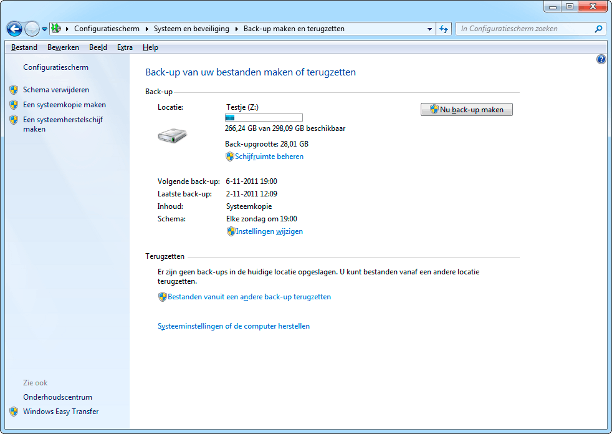Click Bestanden vanuit een andere back-up terugzetten
Image resolution: width=612 pixels, height=434 pixels.
coord(249,297)
